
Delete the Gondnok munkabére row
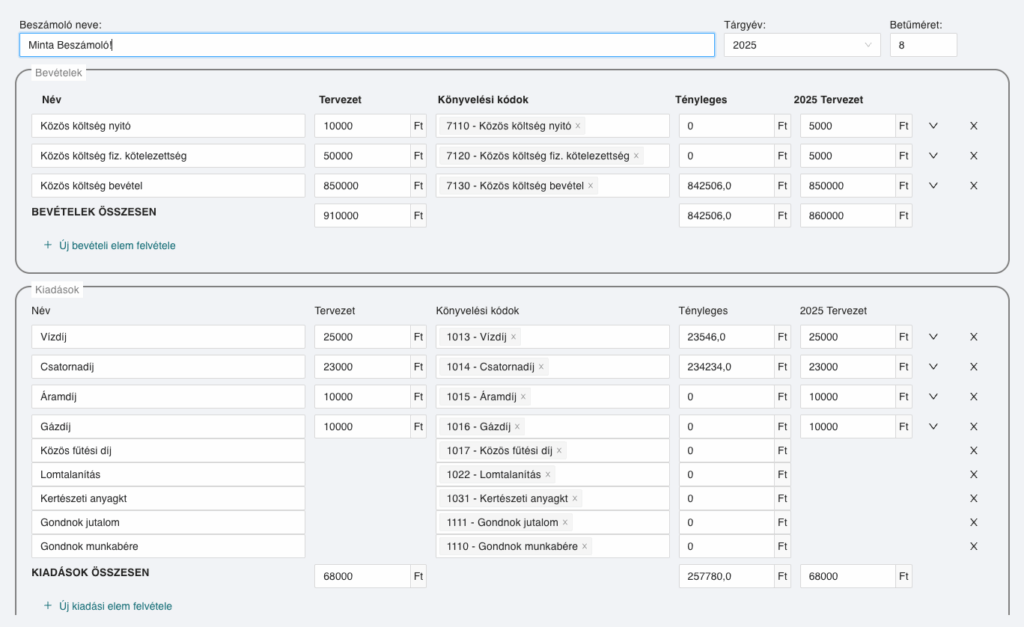click(x=973, y=546)
